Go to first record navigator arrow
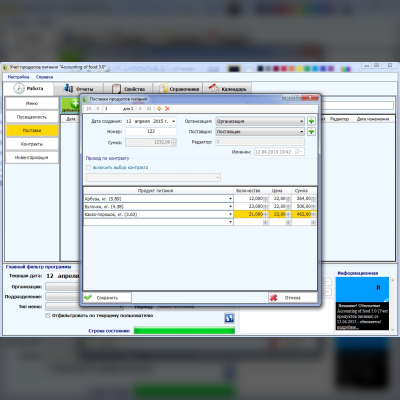Viewport: 400px width, 400px height. coord(89,109)
